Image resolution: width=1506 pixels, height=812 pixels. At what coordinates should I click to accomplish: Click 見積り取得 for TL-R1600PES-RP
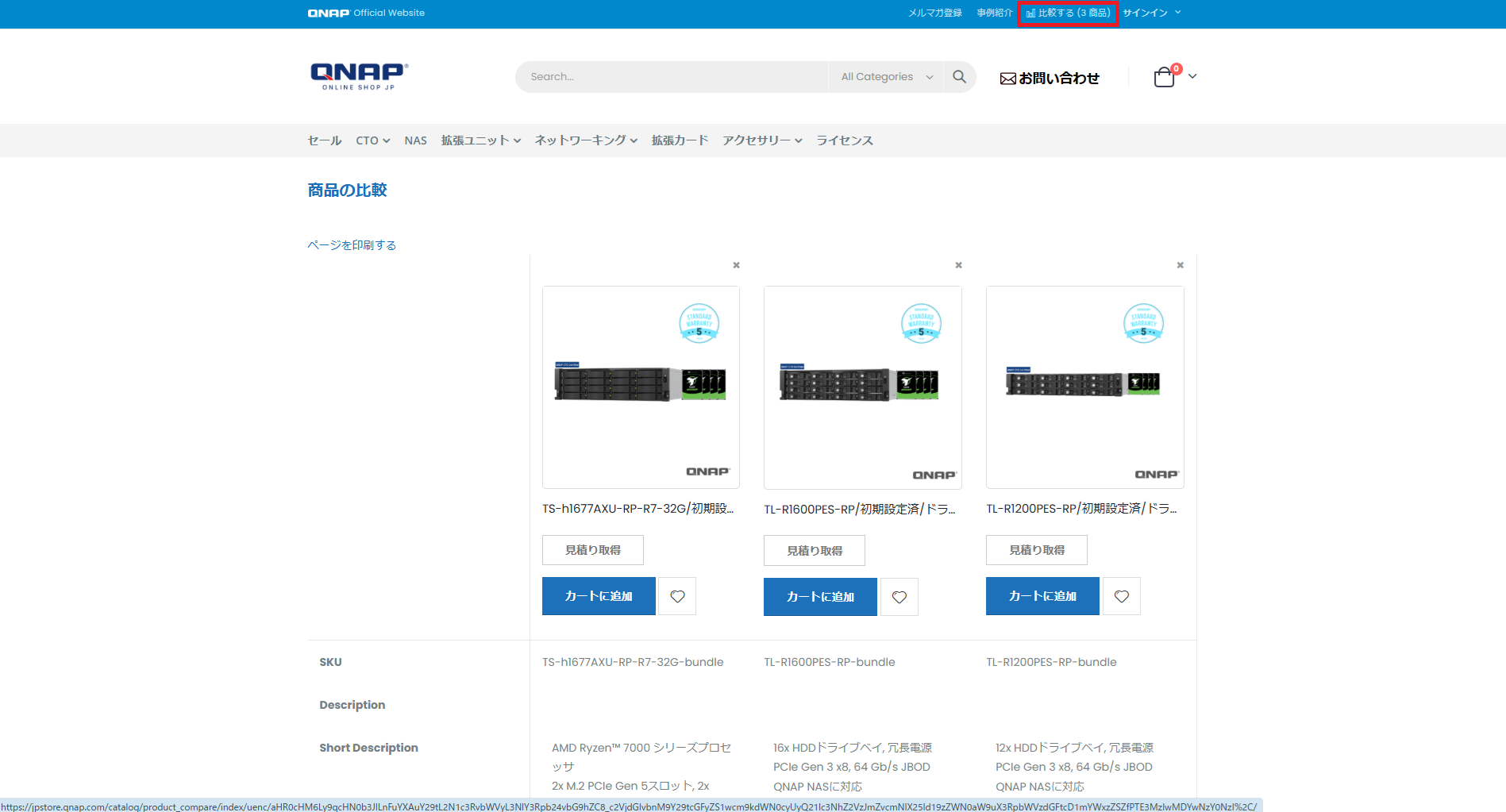pos(815,551)
